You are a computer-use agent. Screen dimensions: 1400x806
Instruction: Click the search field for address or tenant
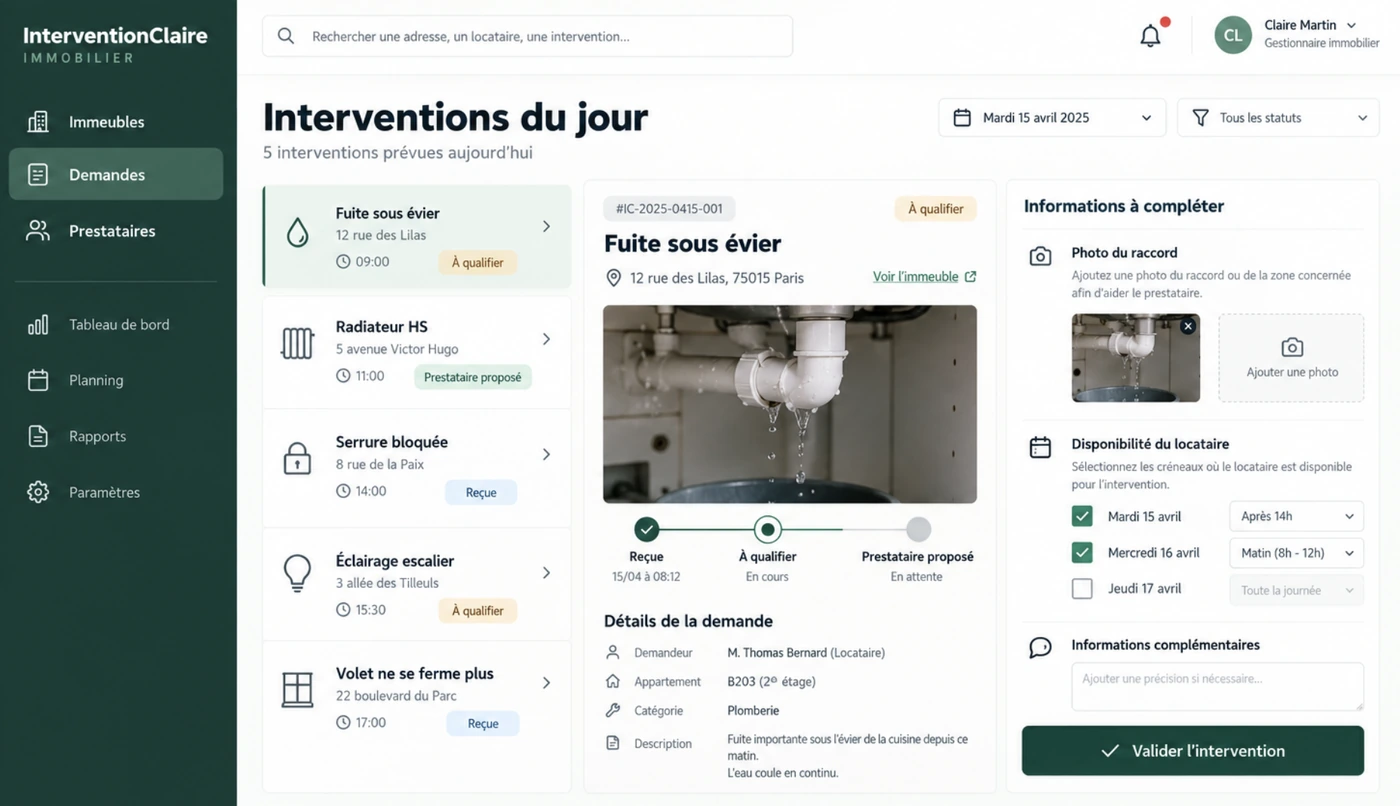[528, 36]
